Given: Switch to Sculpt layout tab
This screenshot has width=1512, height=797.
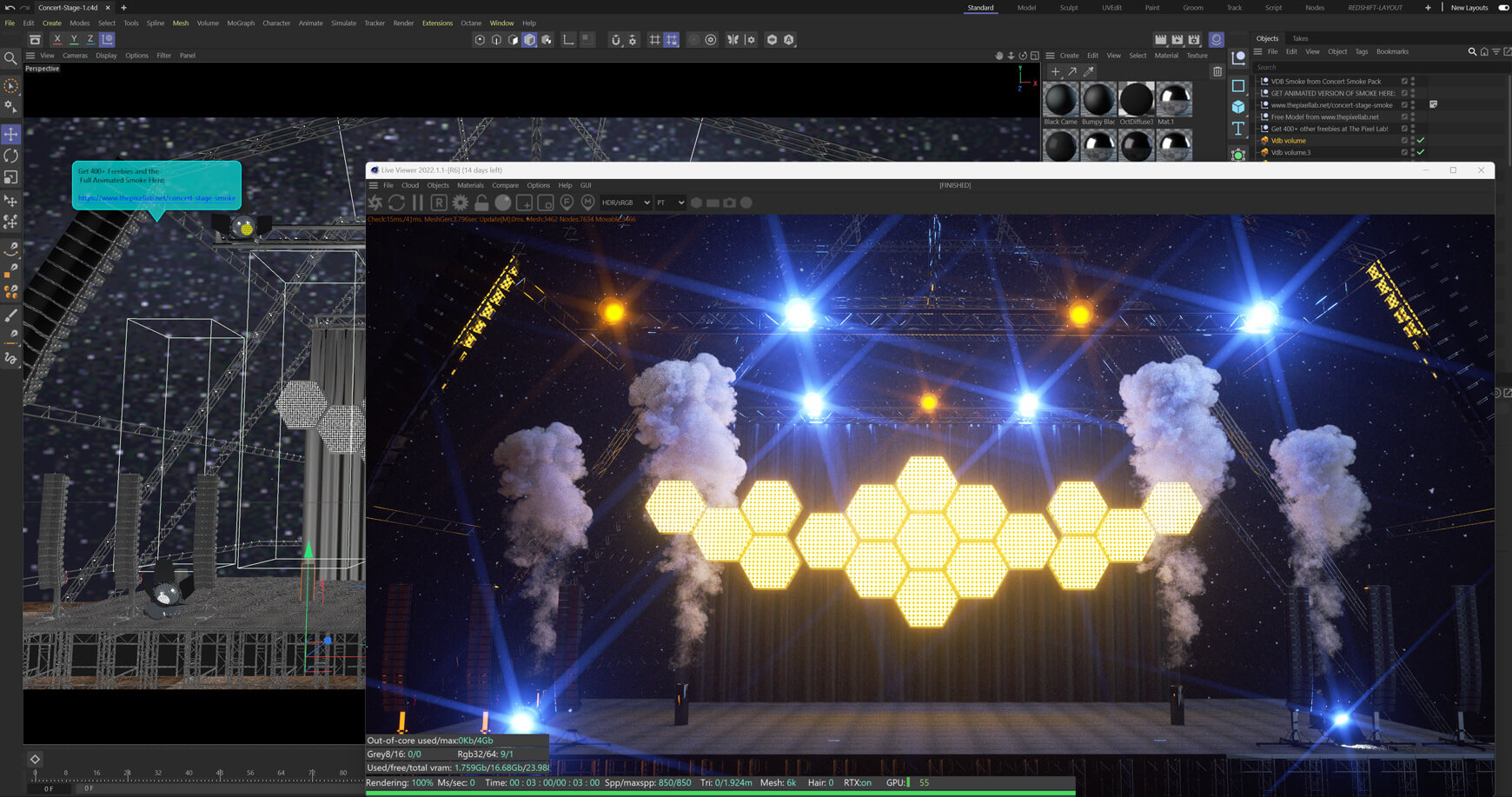Looking at the screenshot, I should [x=1069, y=8].
